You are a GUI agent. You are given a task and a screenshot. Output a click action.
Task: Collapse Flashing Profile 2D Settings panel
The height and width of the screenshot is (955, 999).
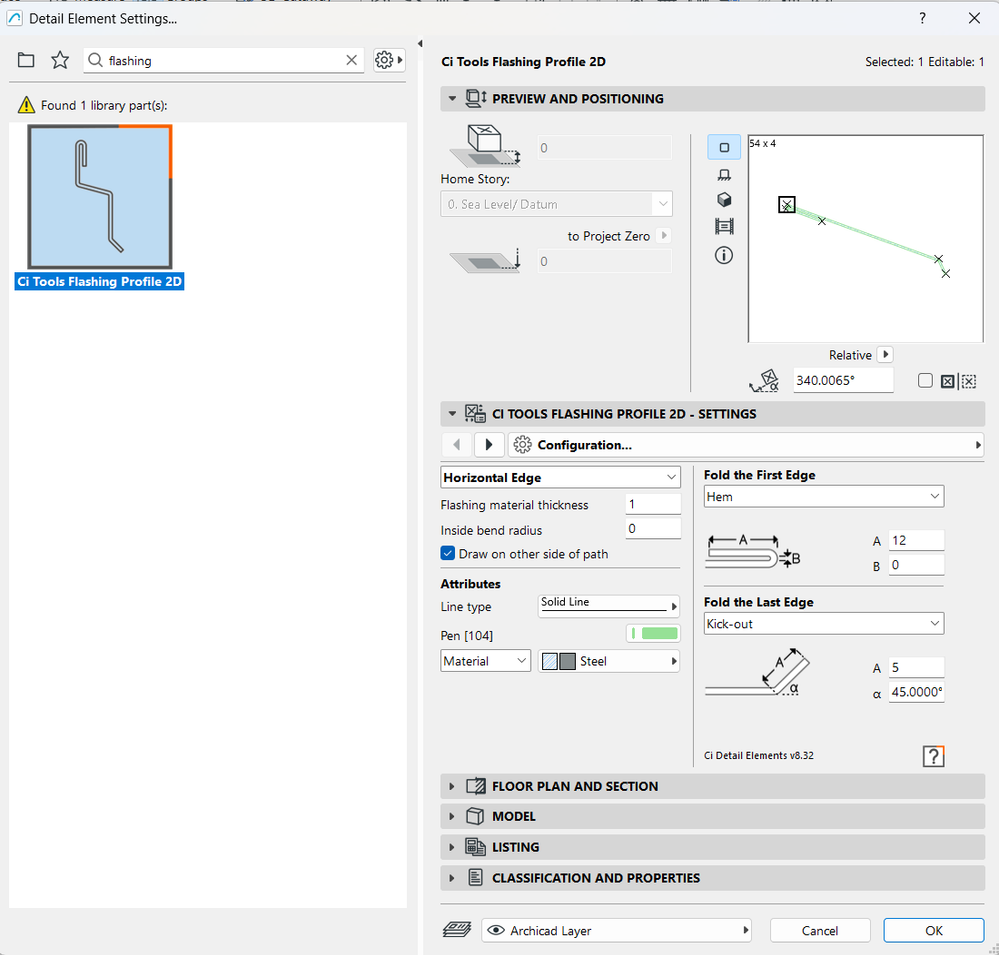coord(452,414)
